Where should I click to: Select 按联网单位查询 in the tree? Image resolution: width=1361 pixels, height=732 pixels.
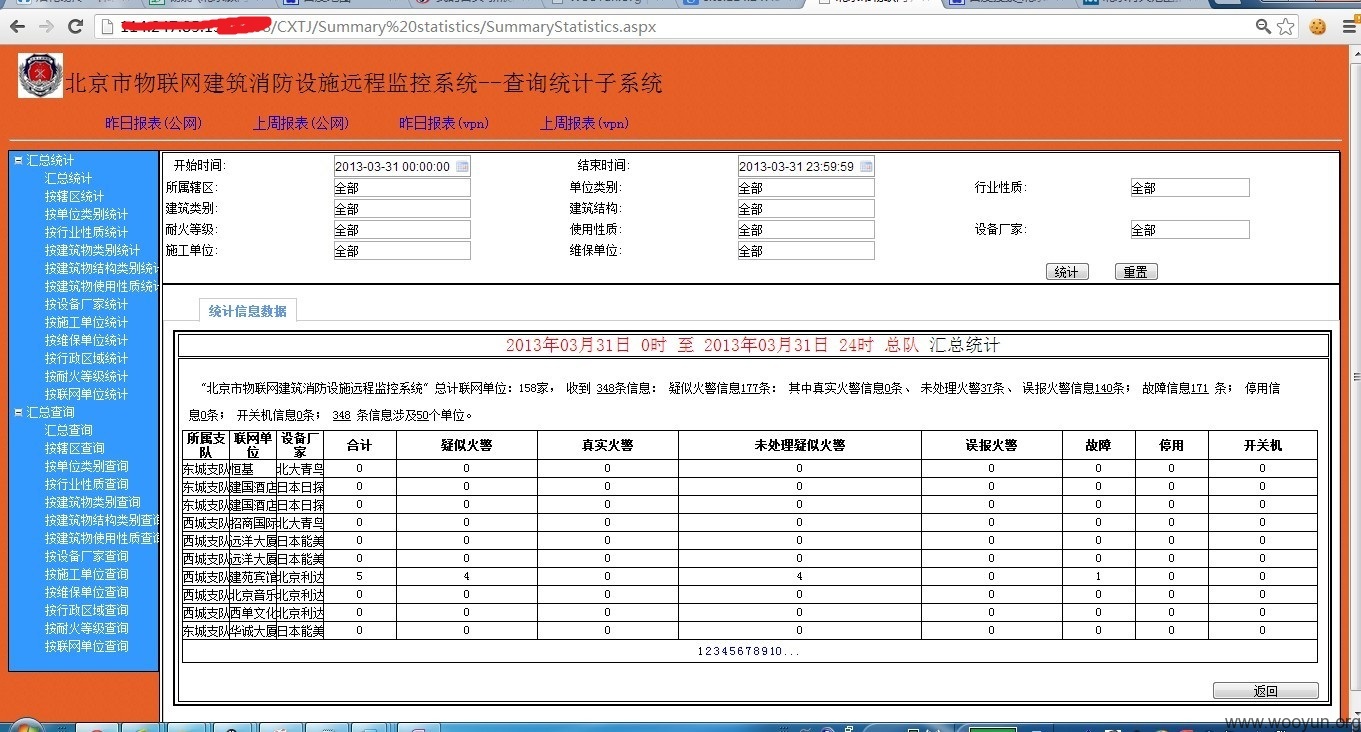[x=86, y=646]
